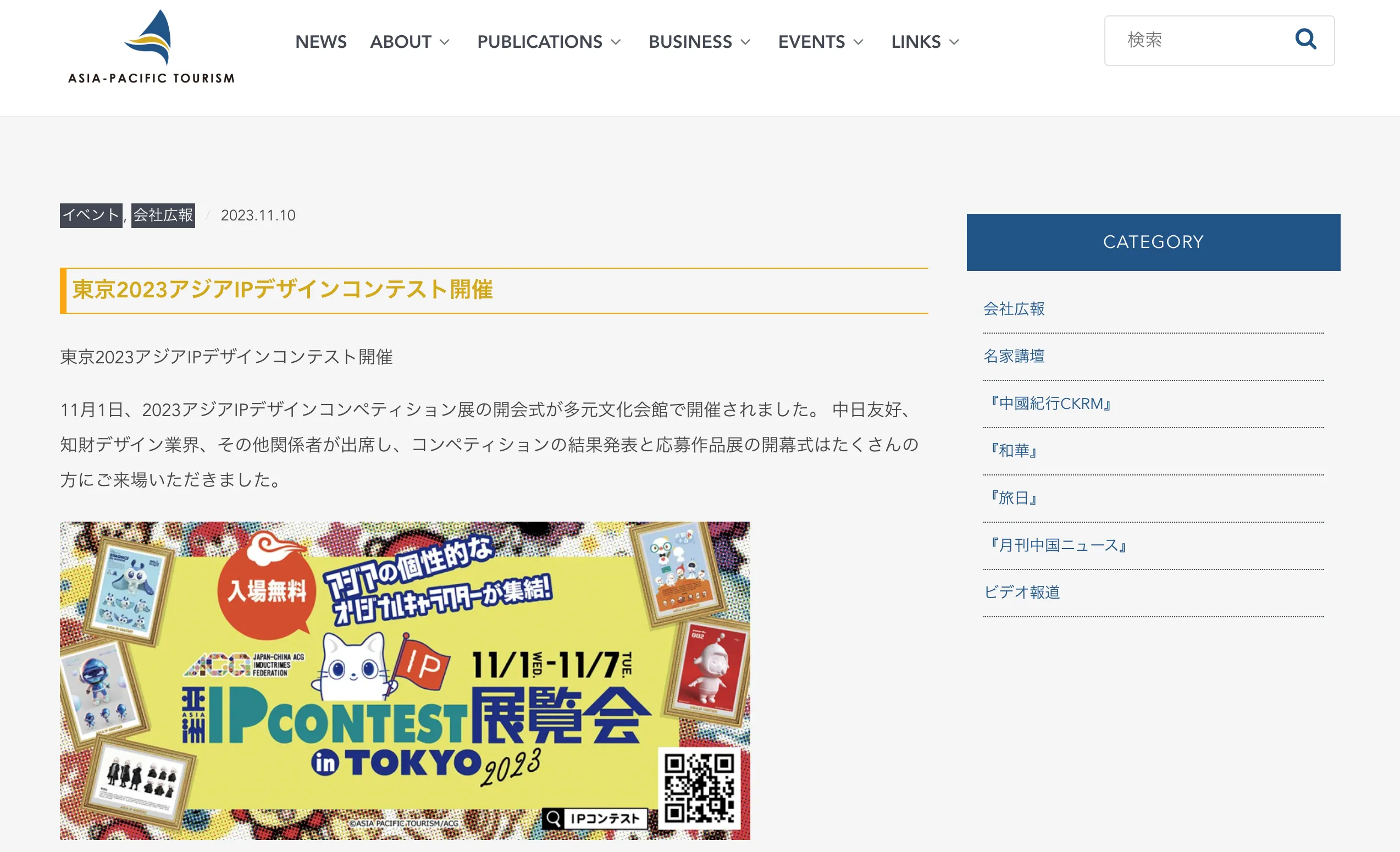Expand the BUSINESS dropdown menu

tap(699, 41)
